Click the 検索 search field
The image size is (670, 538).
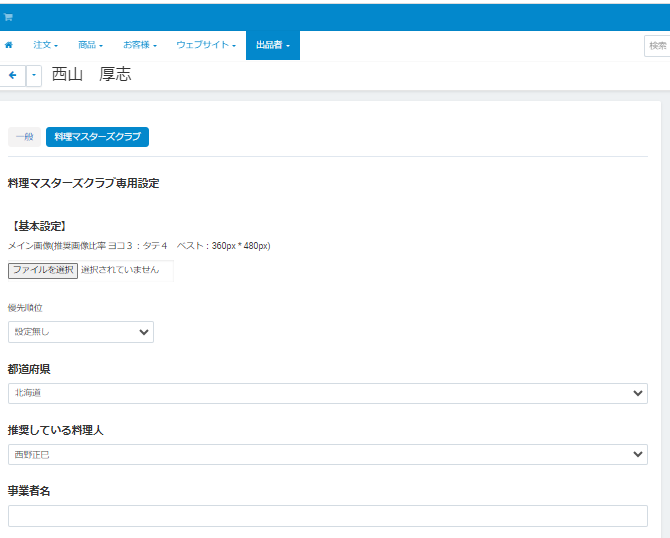click(657, 46)
